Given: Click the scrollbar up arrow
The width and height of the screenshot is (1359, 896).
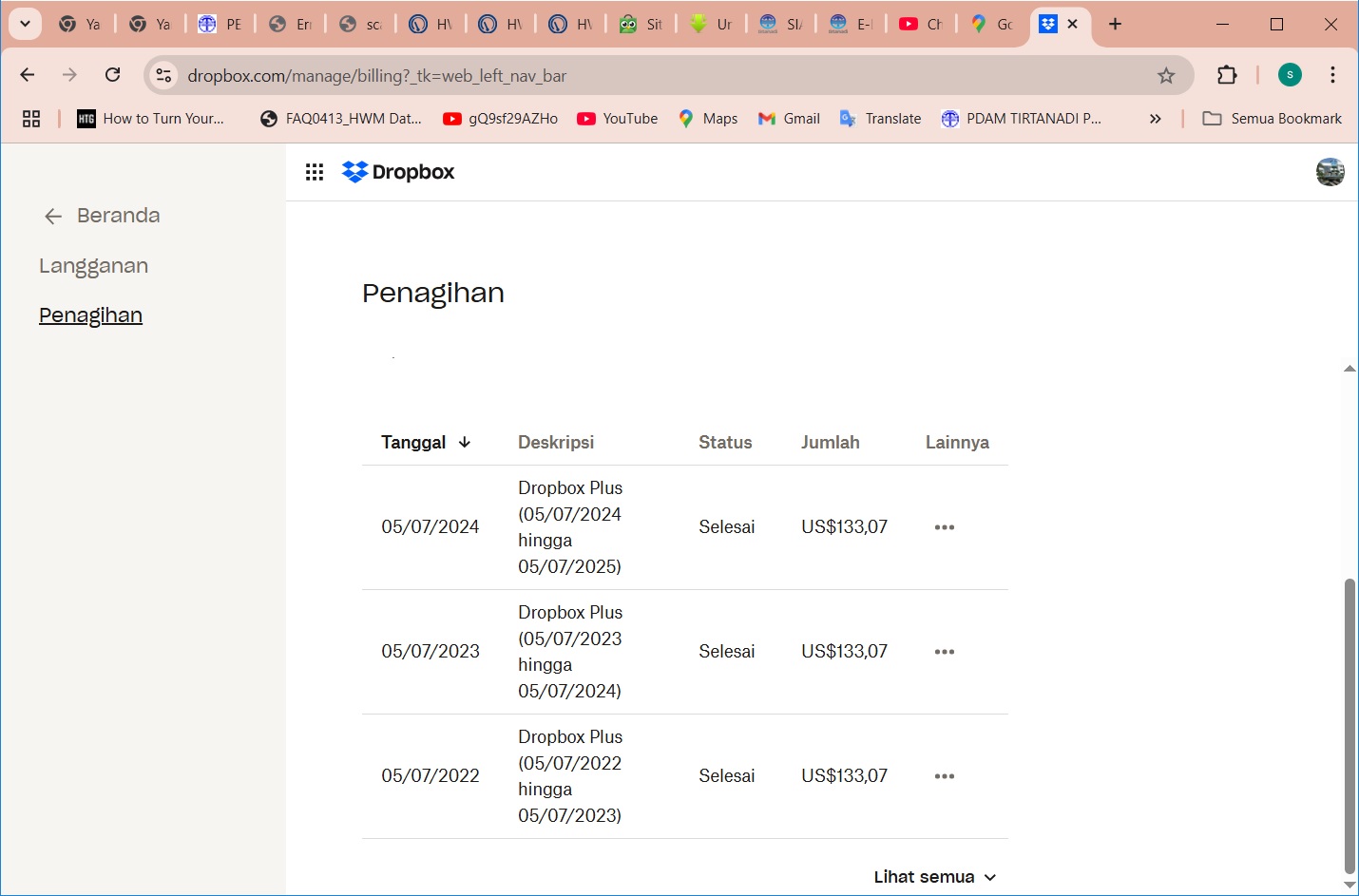Looking at the screenshot, I should click(1349, 369).
